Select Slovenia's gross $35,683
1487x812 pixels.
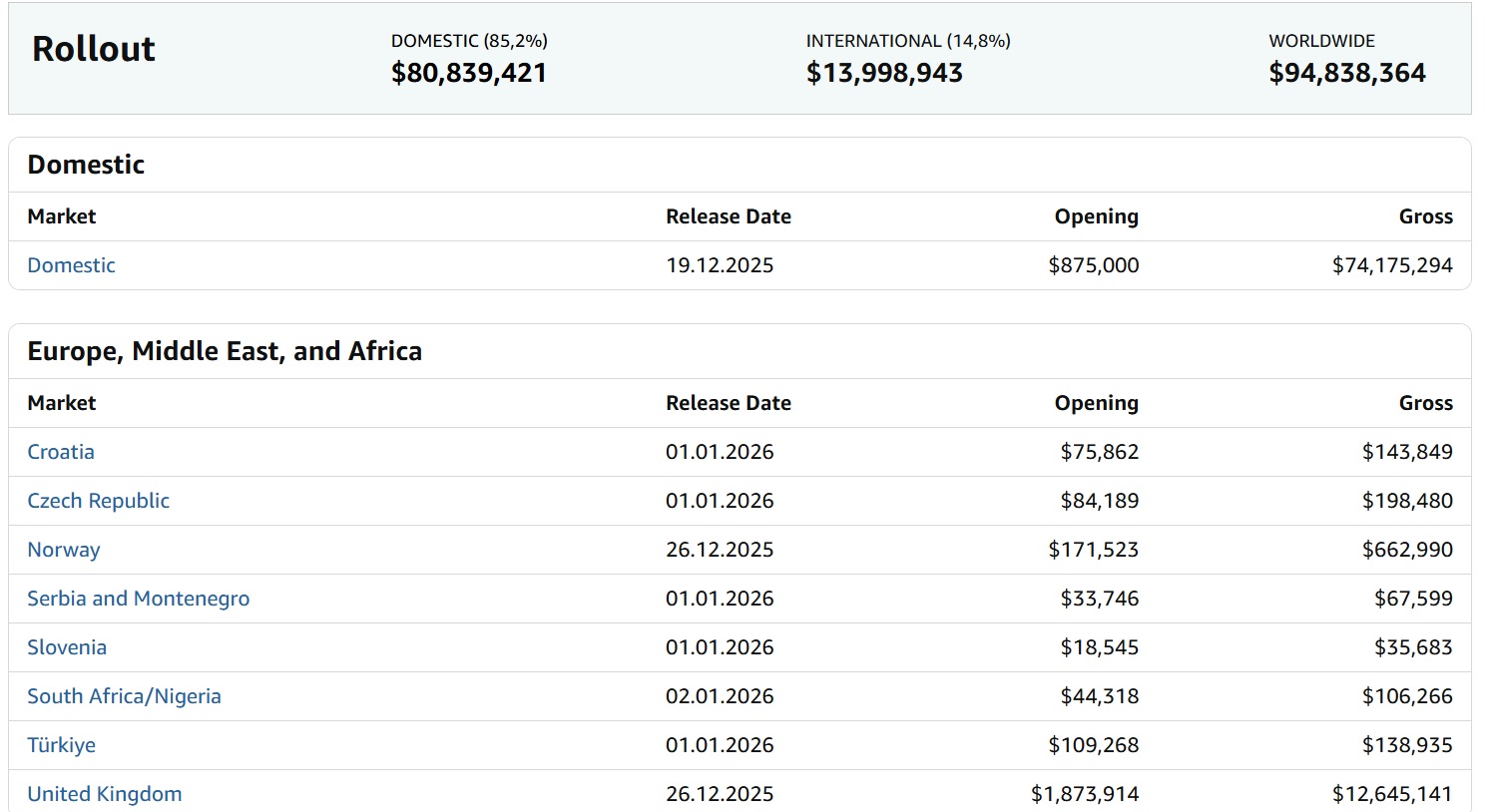[1413, 647]
